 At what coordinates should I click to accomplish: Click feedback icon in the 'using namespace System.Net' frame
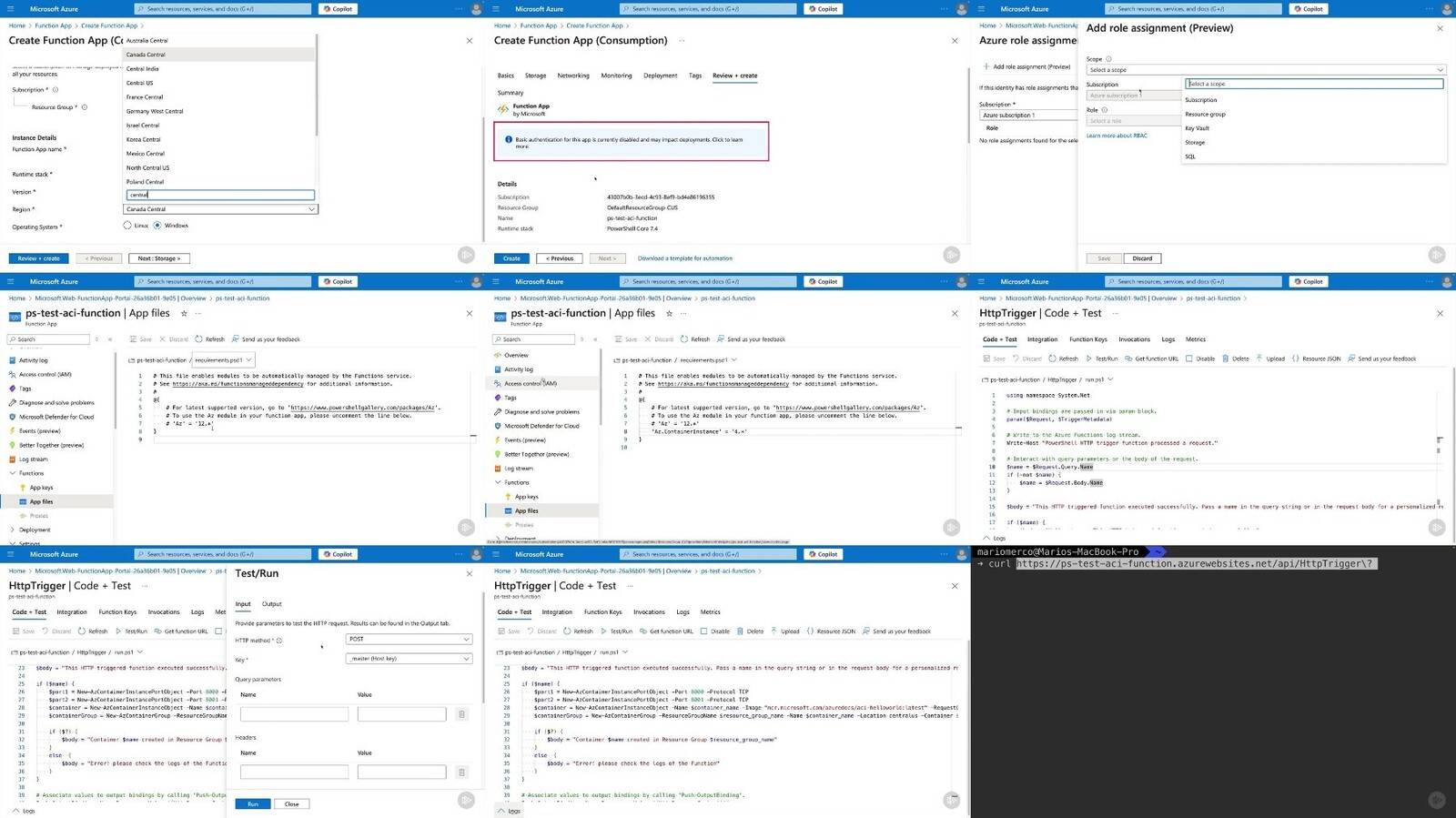pos(1351,359)
